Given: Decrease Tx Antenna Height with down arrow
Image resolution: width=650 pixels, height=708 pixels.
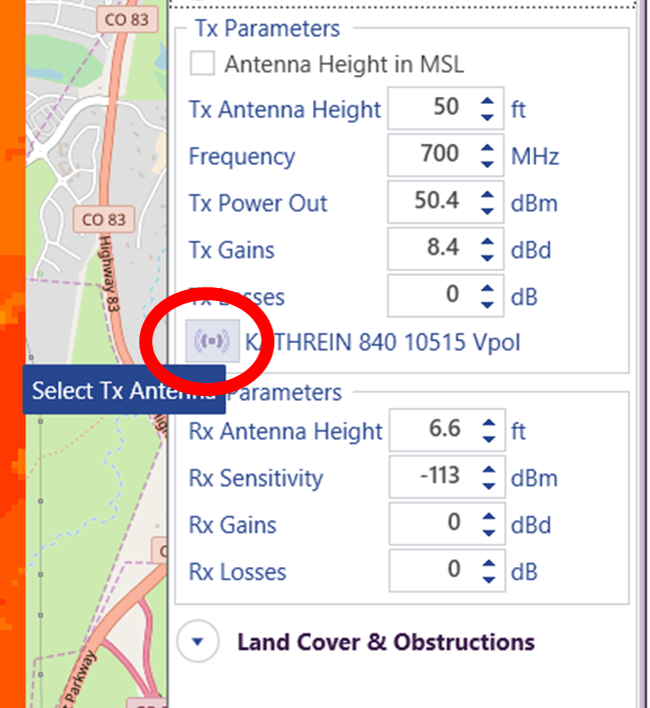Looking at the screenshot, I should 487,117.
